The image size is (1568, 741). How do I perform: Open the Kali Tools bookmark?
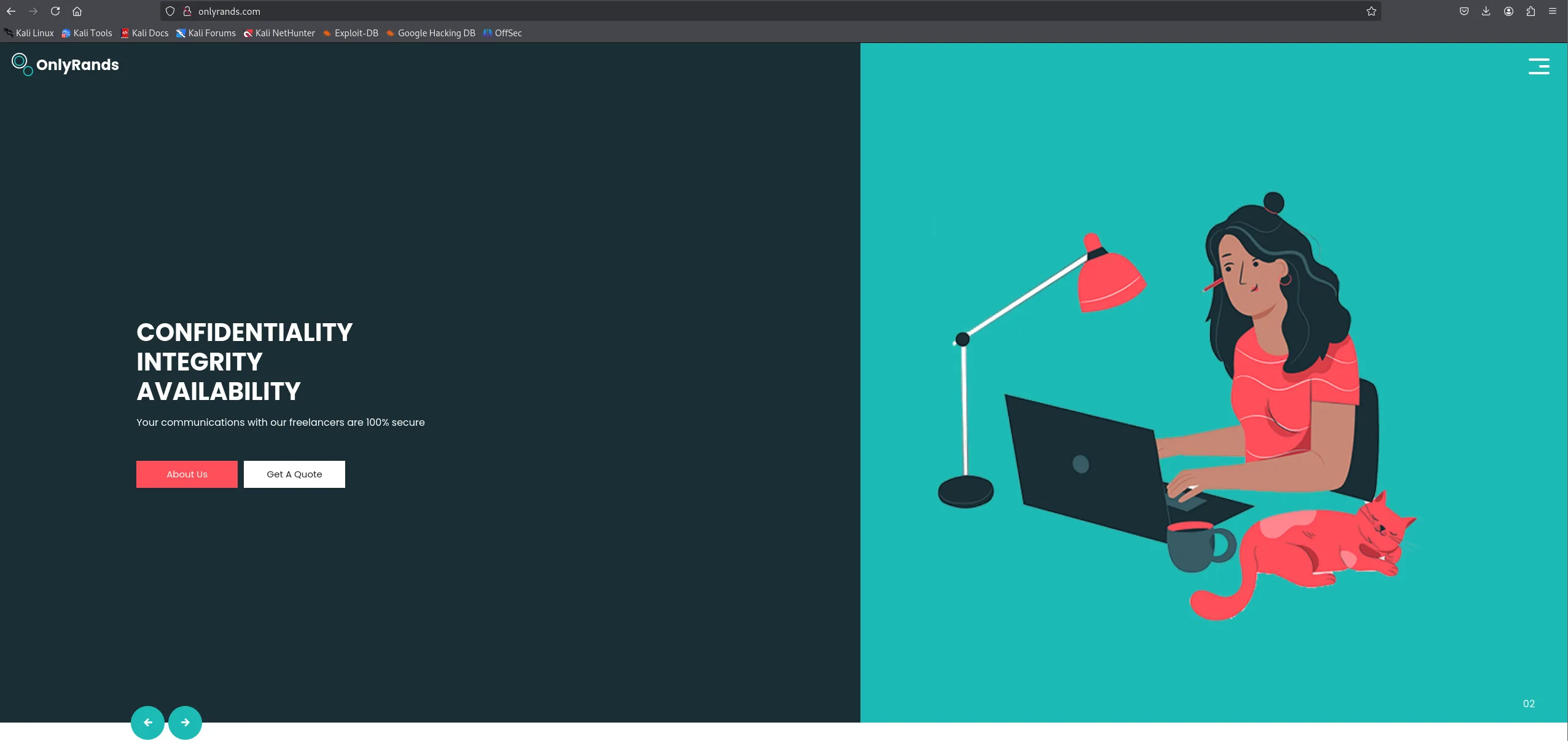[87, 33]
